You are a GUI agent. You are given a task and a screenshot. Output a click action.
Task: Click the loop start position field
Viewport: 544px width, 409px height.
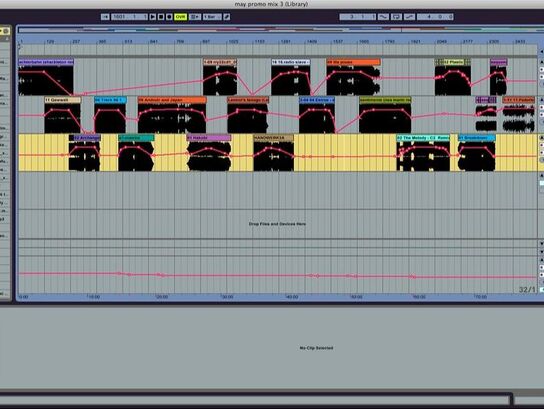[357, 17]
